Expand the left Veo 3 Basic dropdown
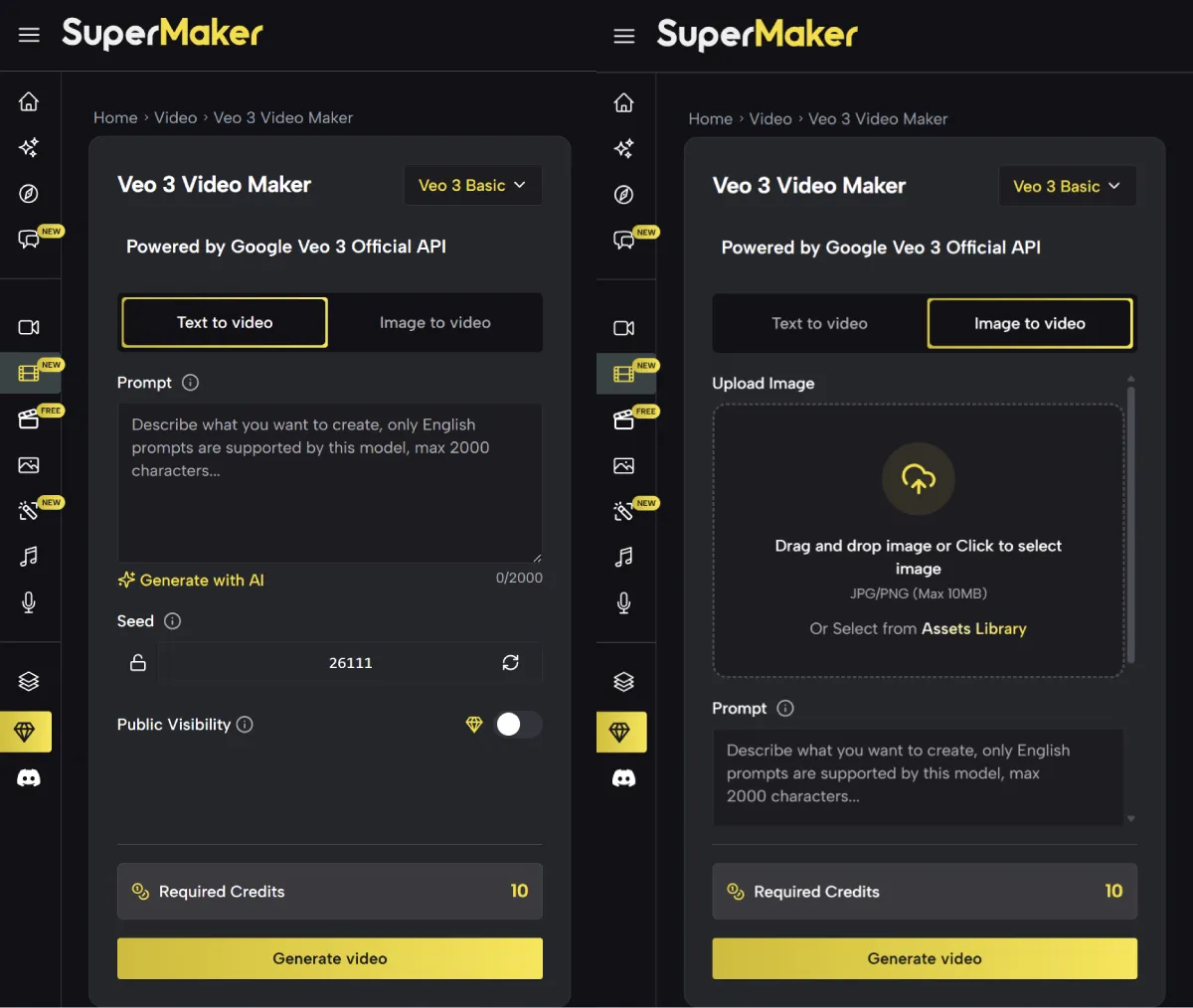Image resolution: width=1193 pixels, height=1008 pixels. click(473, 185)
